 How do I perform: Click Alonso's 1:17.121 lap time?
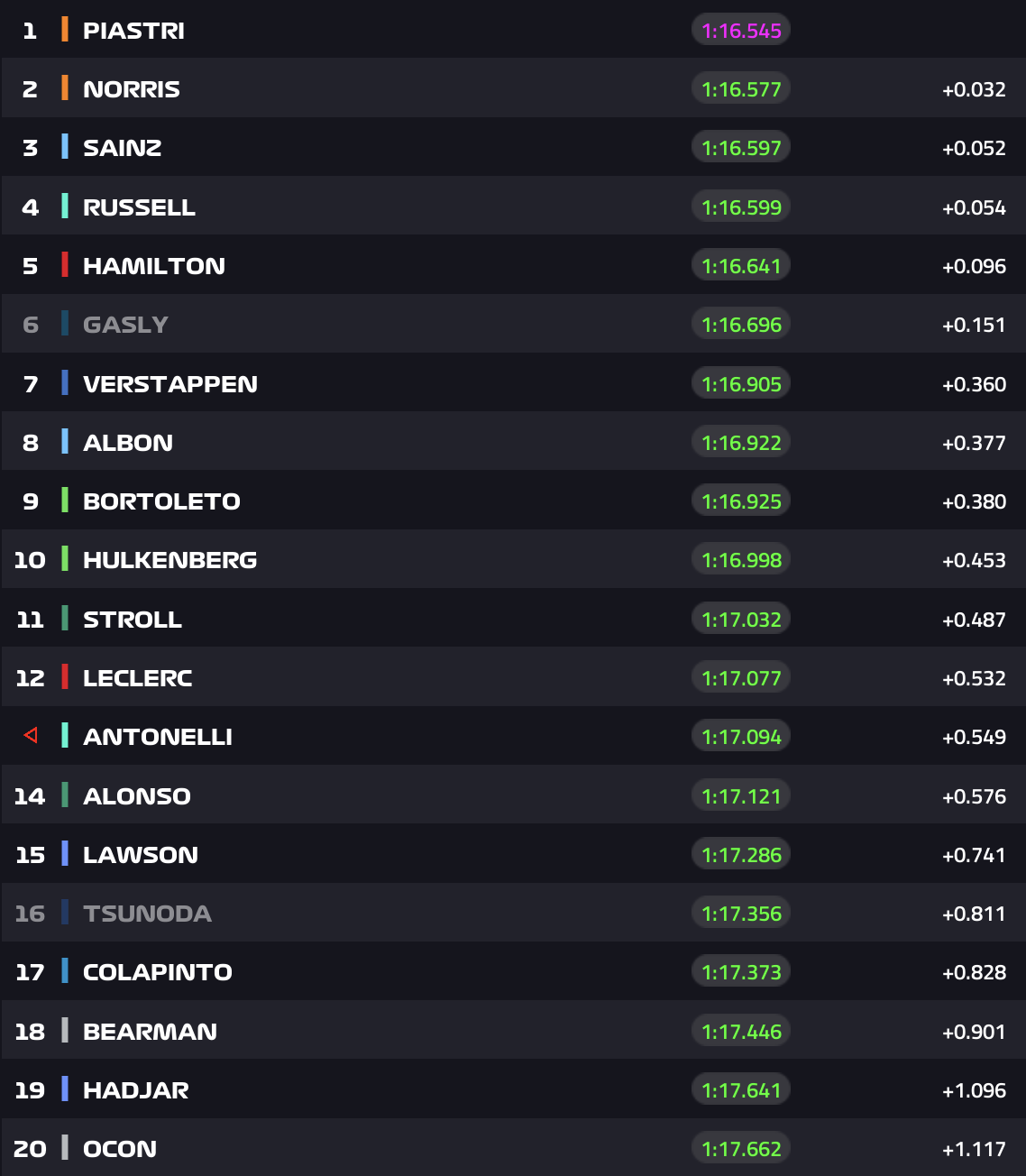(741, 796)
